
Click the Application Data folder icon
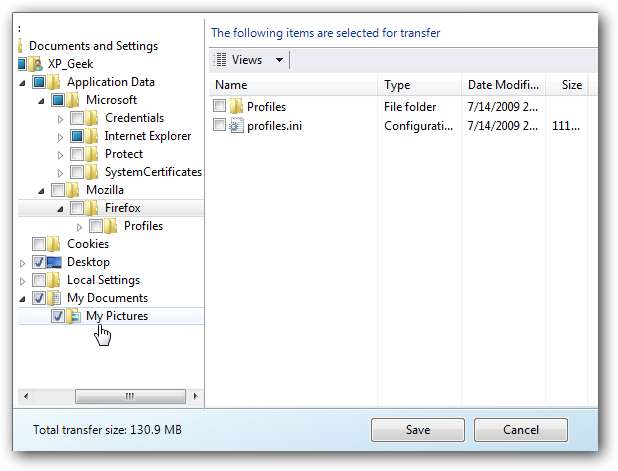coord(54,82)
